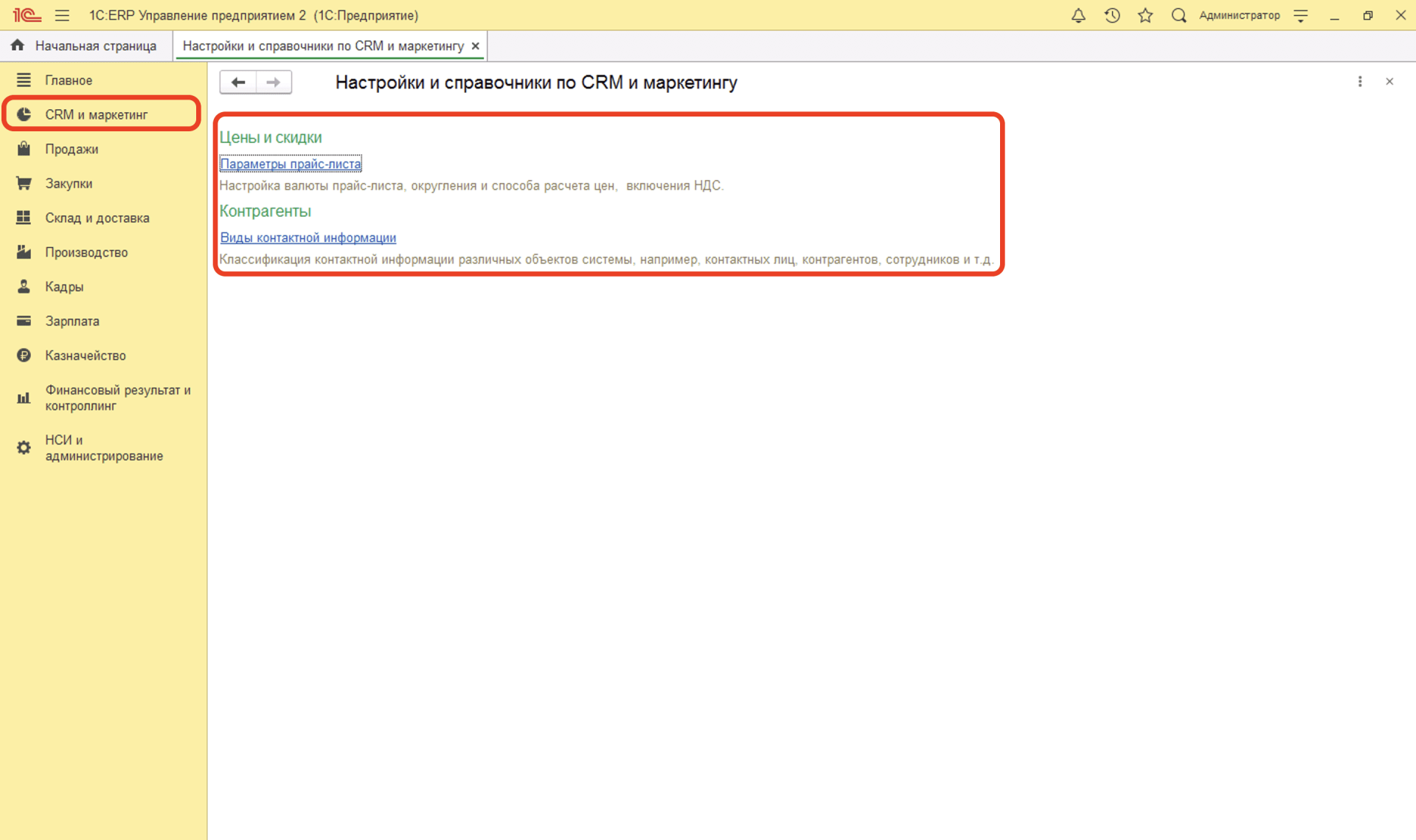
Task: Open the service settings icon near Администратор
Action: [x=1301, y=15]
